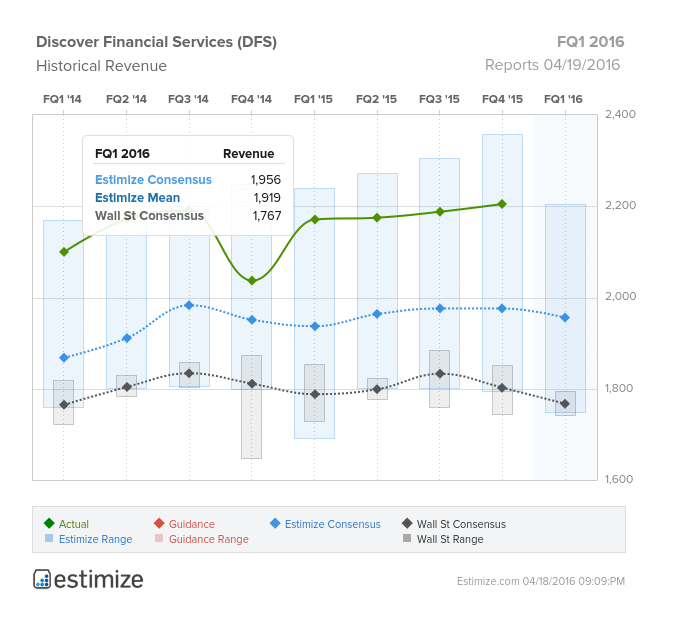The height and width of the screenshot is (620, 675).
Task: Toggle Estimize Consensus series in legend
Action: tap(325, 524)
